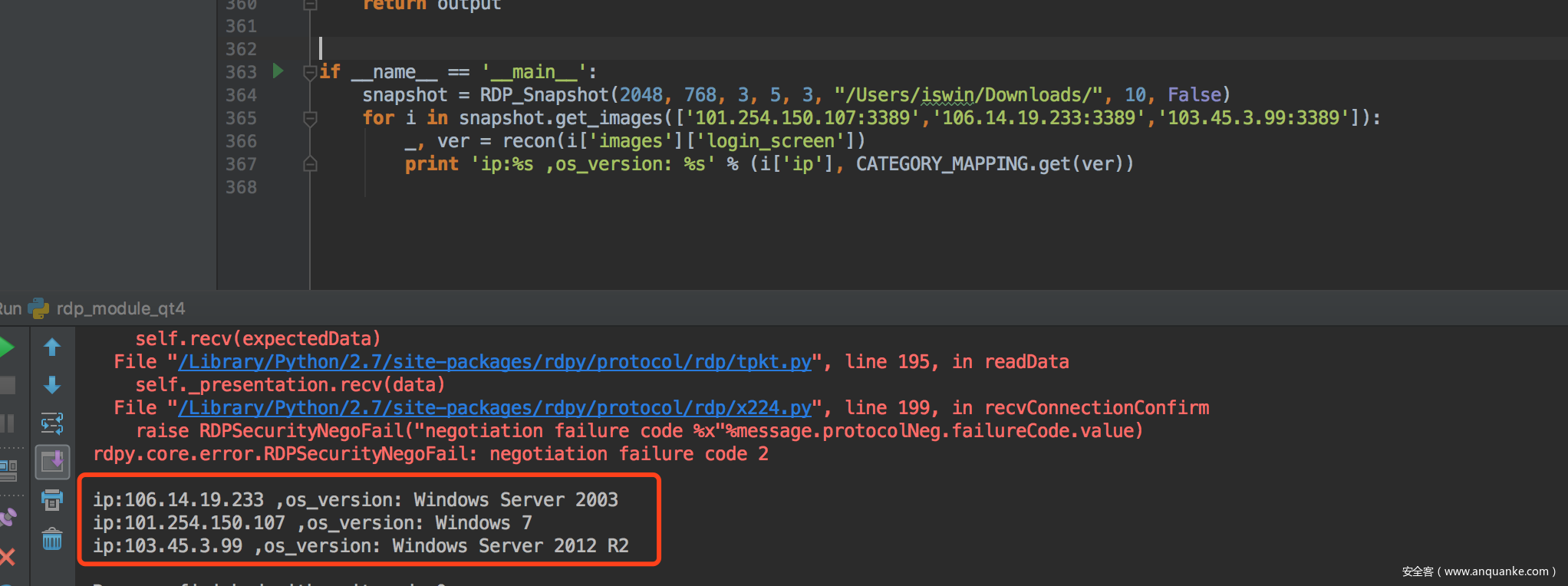Click the Windows Server 2003 output line
Image resolution: width=1568 pixels, height=586 pixels.
pos(355,500)
